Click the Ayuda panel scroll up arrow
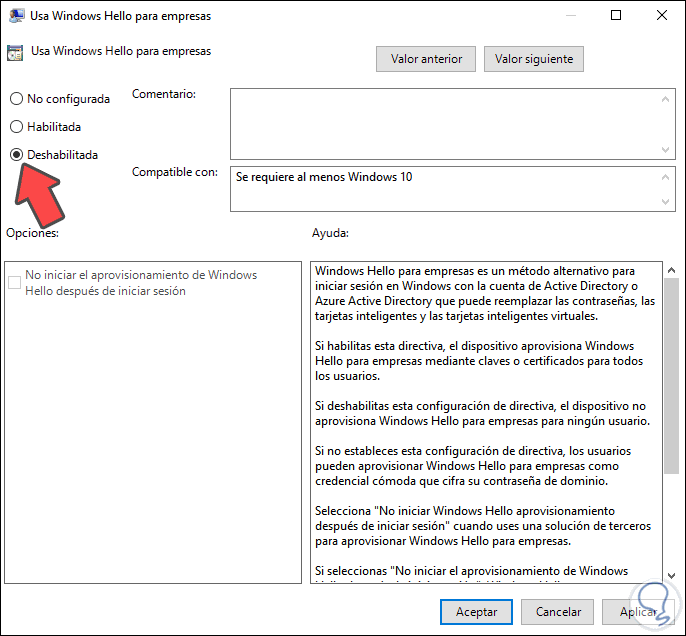686x636 pixels. (671, 270)
